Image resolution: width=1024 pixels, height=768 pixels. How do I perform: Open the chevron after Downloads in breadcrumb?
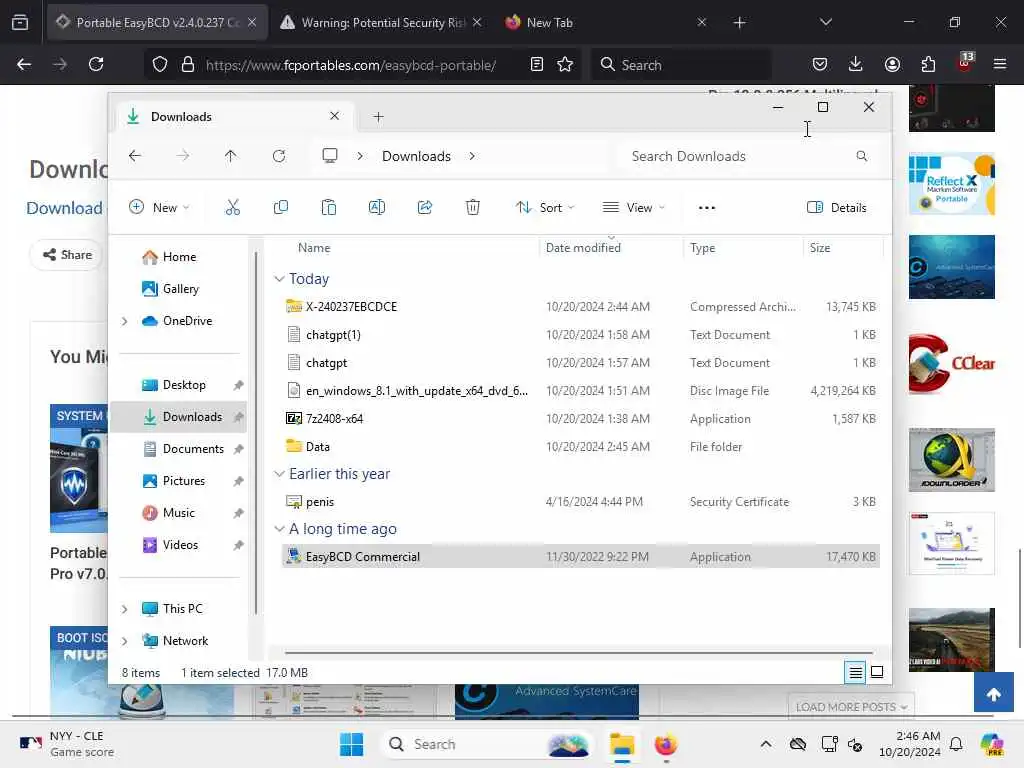pyautogui.click(x=472, y=156)
